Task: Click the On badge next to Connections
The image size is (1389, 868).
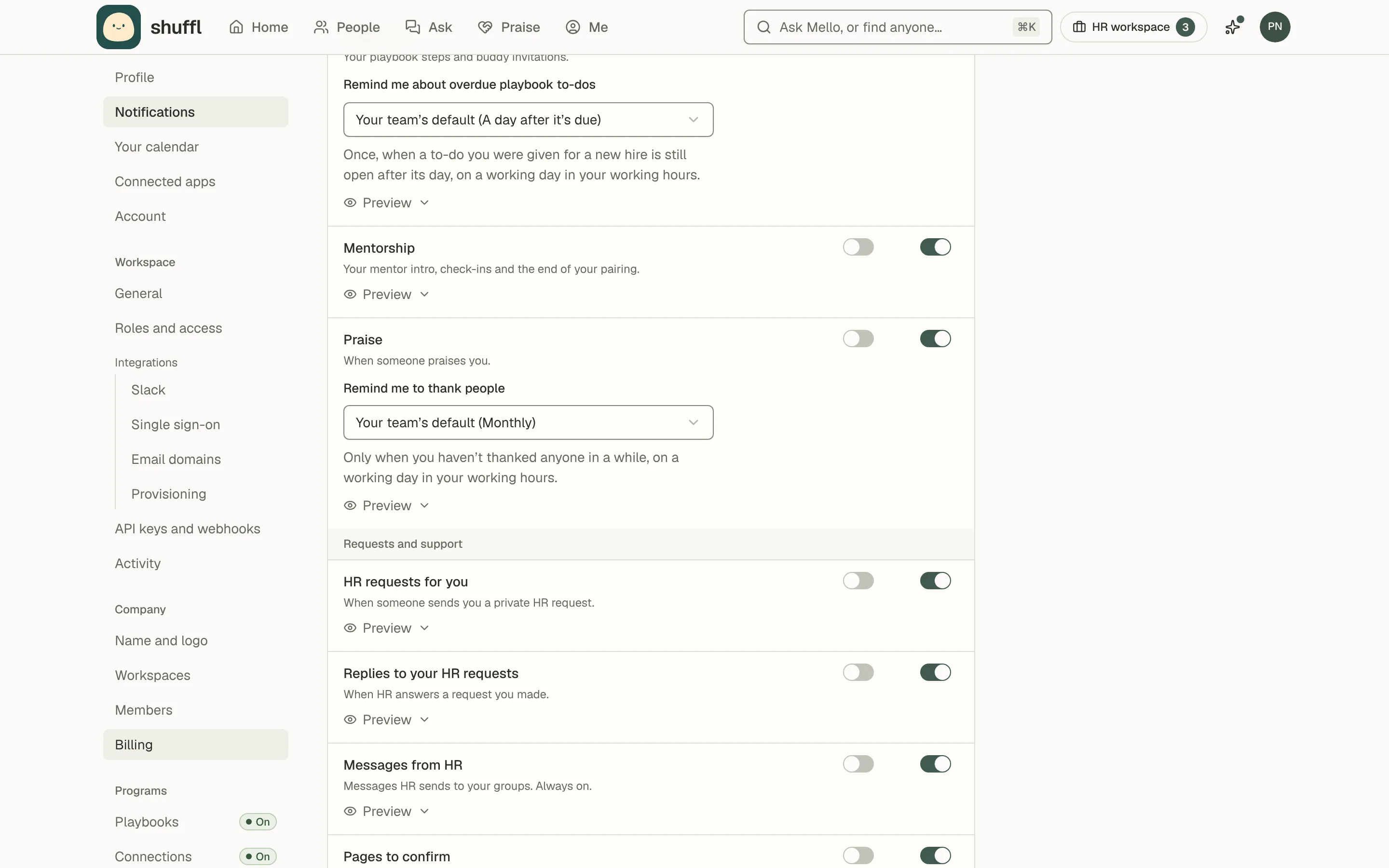Action: point(258,856)
